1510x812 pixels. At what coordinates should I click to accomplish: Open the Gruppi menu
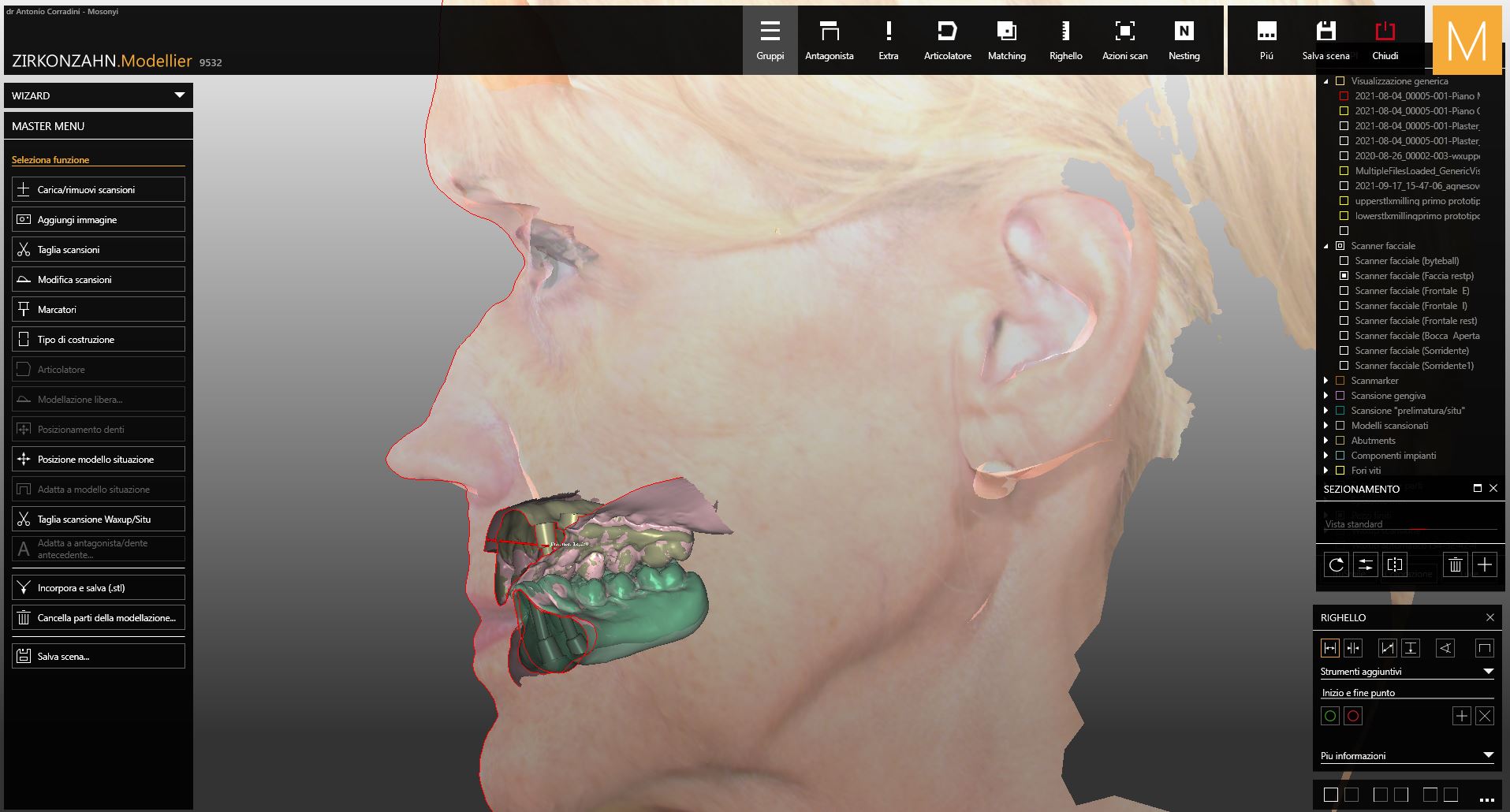pyautogui.click(x=770, y=40)
